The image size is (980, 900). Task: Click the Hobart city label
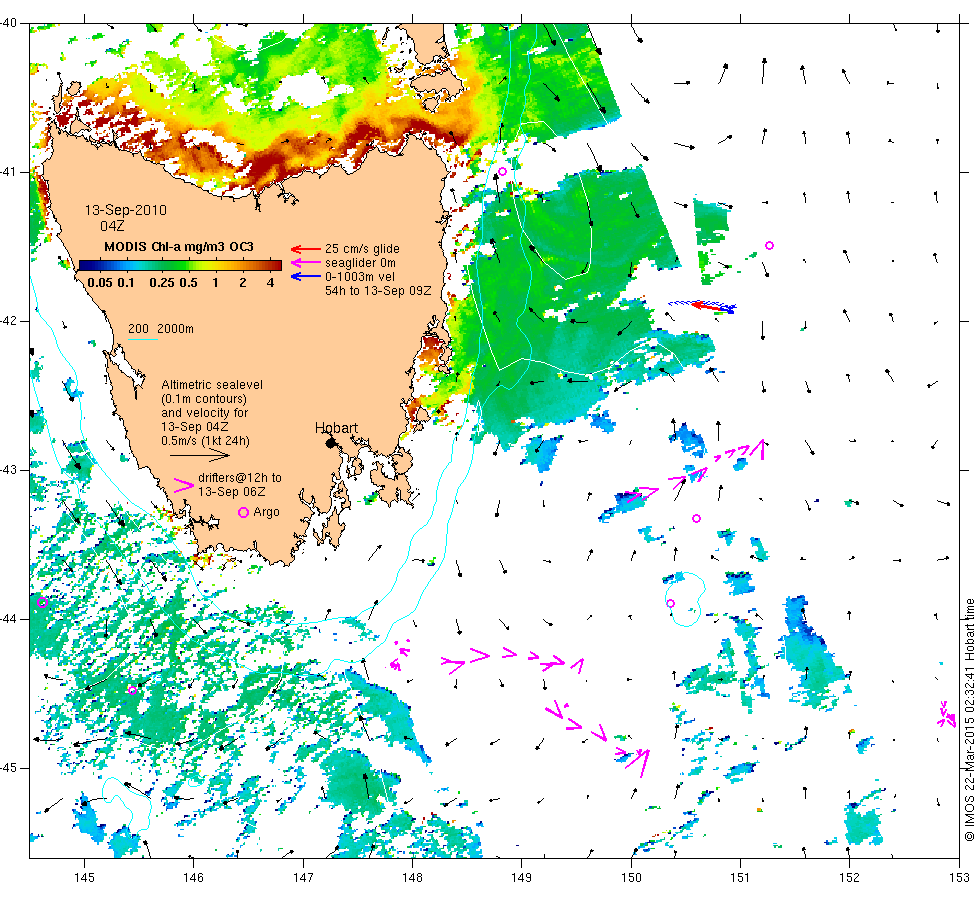pos(336,428)
